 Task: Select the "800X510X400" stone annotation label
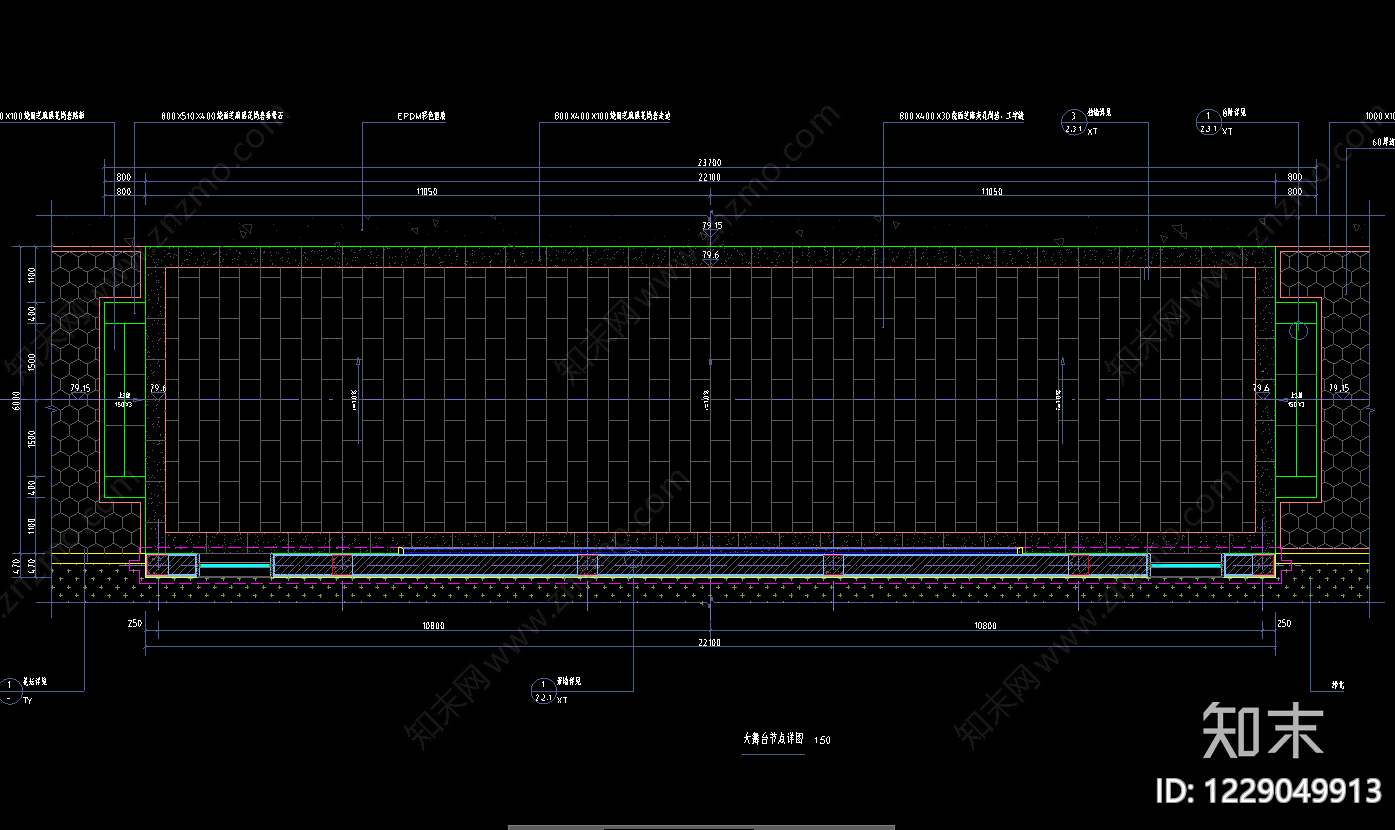[x=224, y=117]
